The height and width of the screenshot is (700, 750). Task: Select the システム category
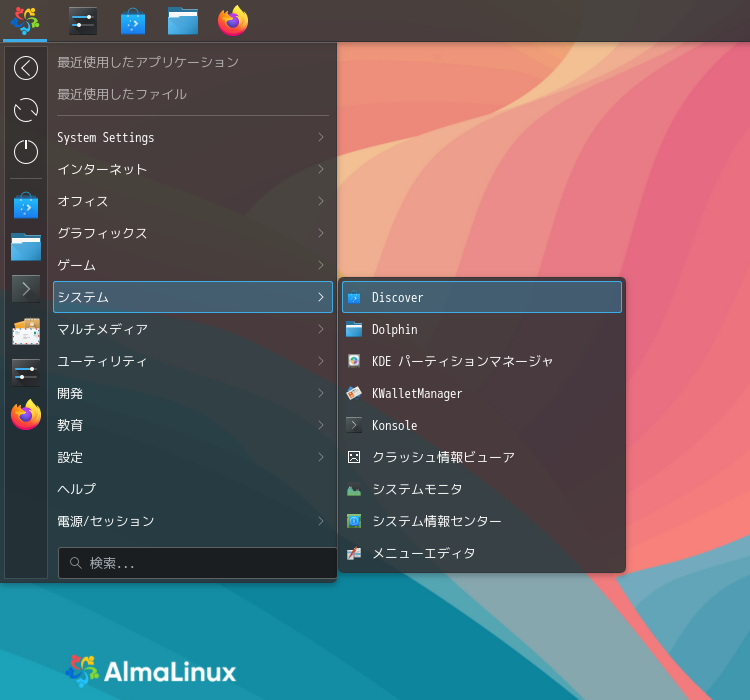tap(193, 297)
